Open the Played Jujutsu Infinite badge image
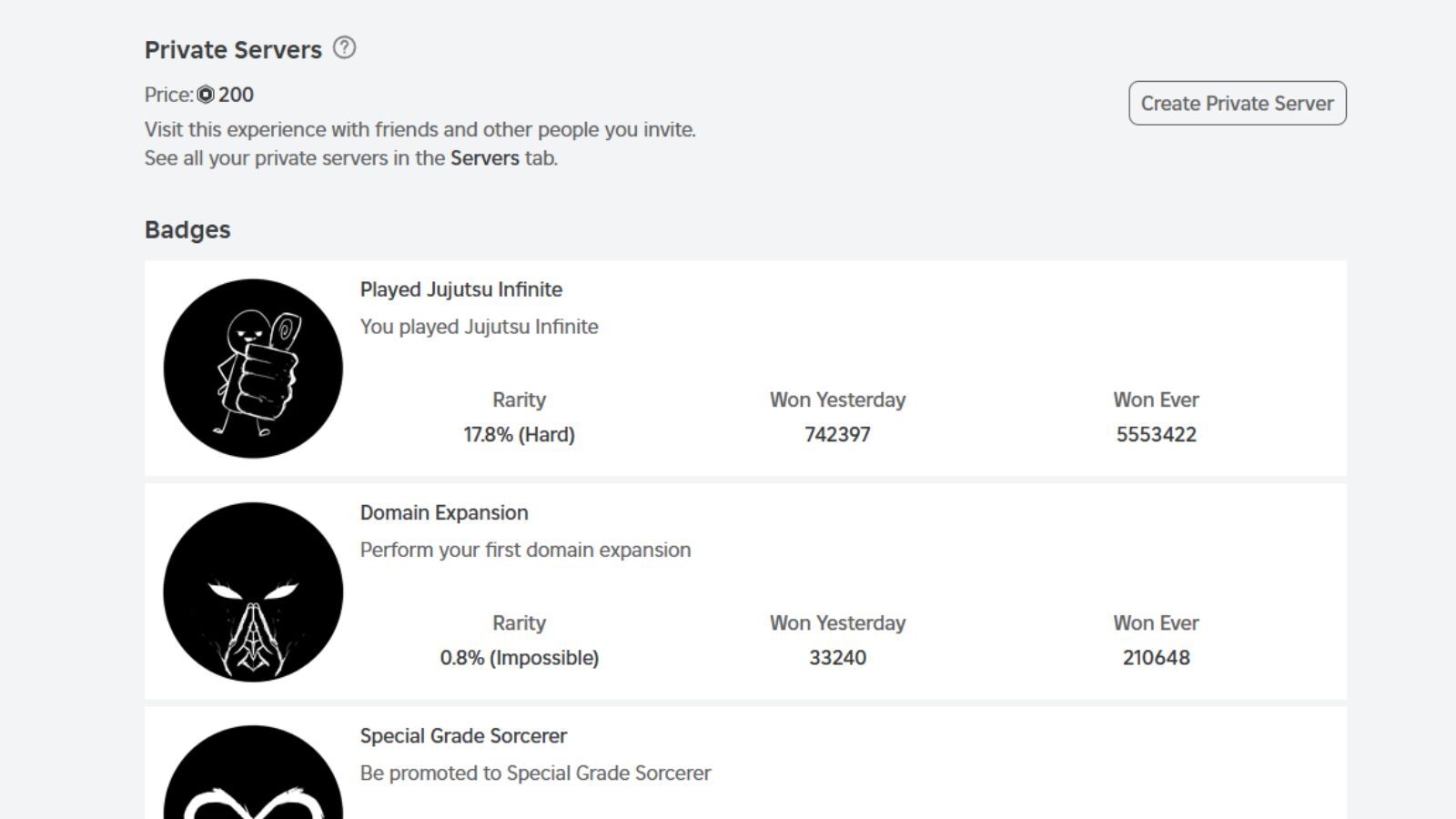Screen dimensions: 1456x819 click(253, 369)
